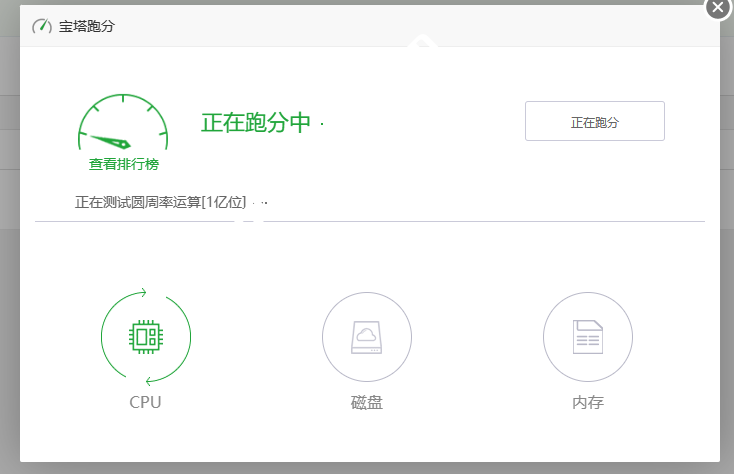Click the small gauge icon in title bar

coord(42,26)
